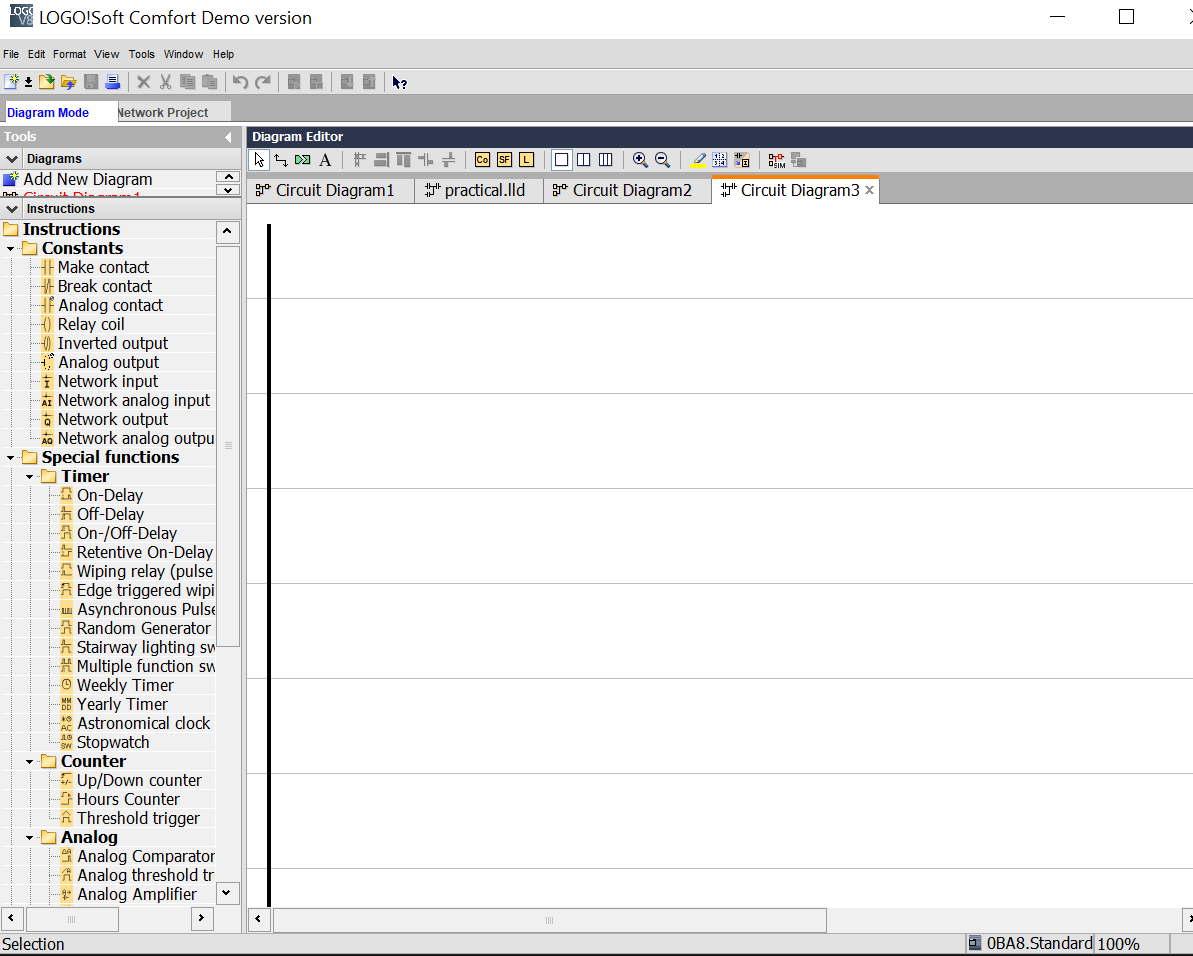Switch to Network Project tab
The width and height of the screenshot is (1193, 956).
173,113
